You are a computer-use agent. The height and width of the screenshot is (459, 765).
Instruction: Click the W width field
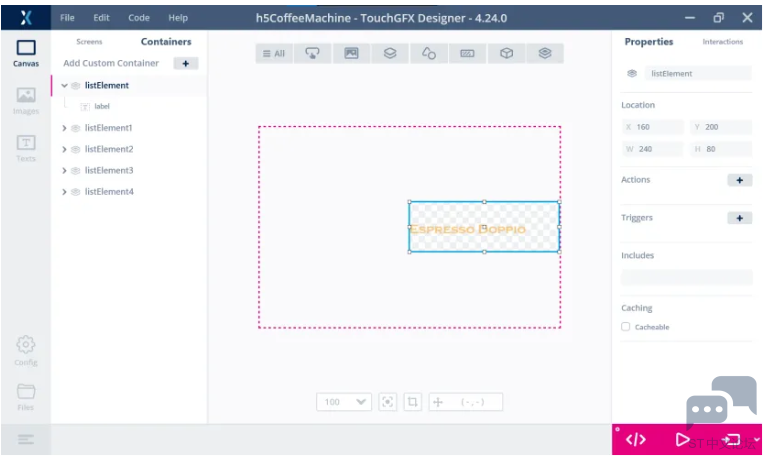pos(652,149)
